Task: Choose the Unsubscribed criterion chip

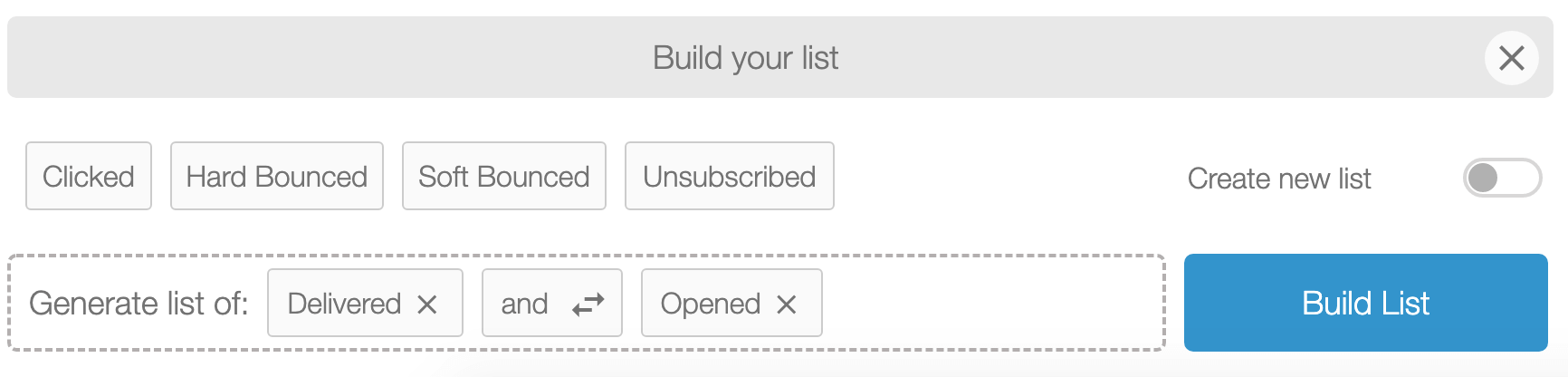Action: [730, 176]
